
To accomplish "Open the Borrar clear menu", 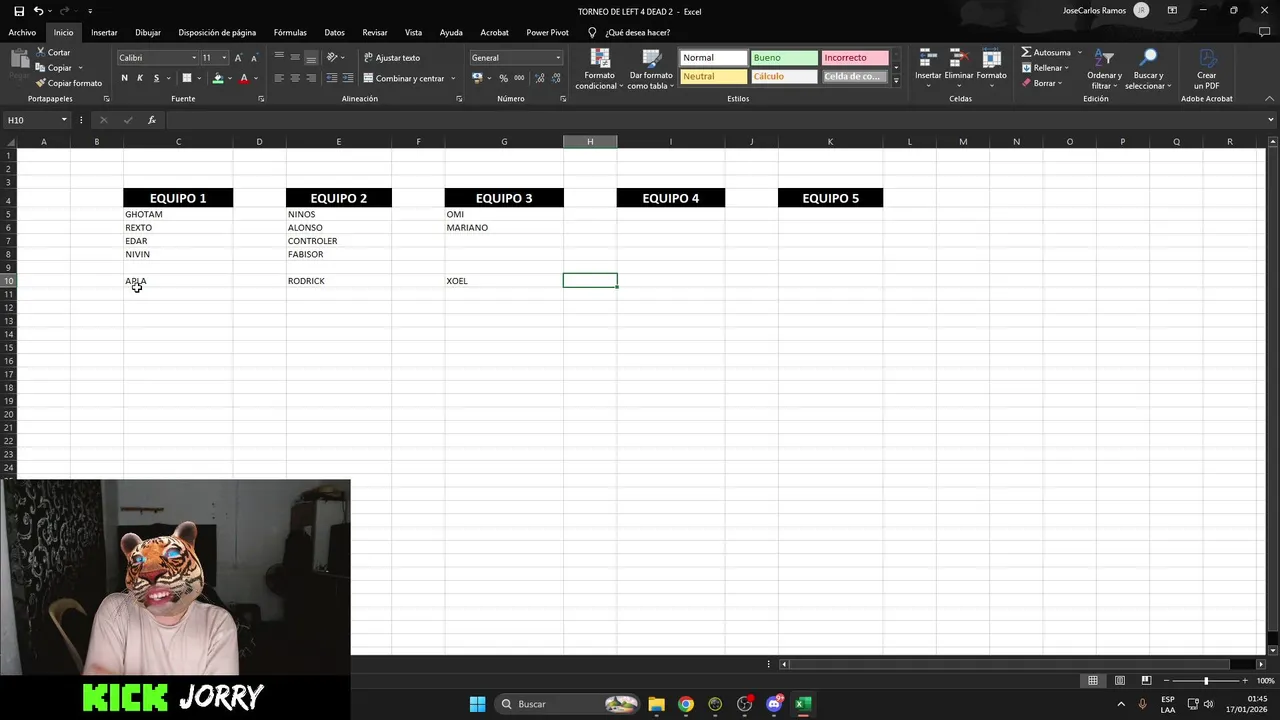I will click(1043, 83).
